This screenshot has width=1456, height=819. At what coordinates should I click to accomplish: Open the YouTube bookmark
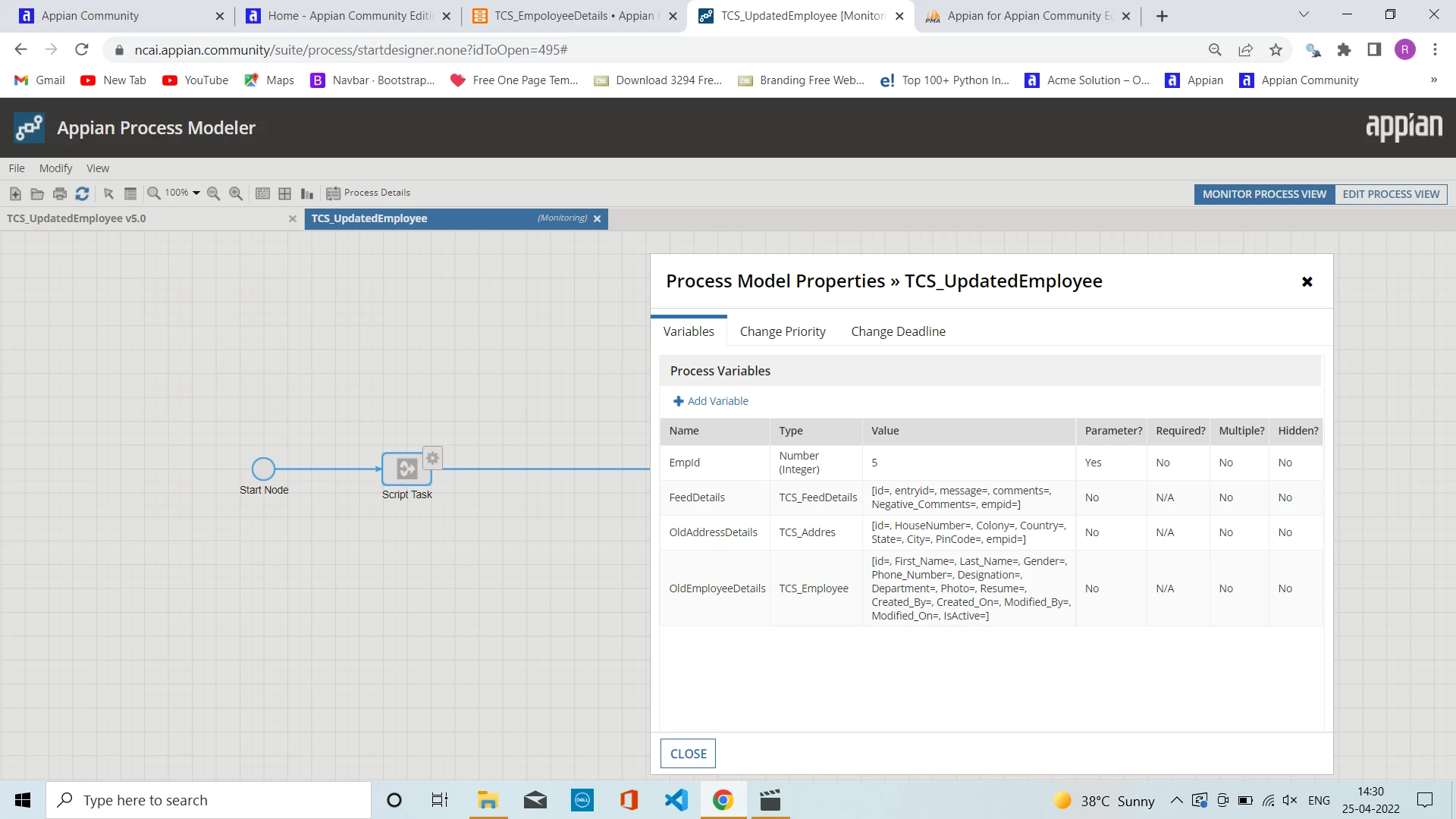click(x=196, y=80)
